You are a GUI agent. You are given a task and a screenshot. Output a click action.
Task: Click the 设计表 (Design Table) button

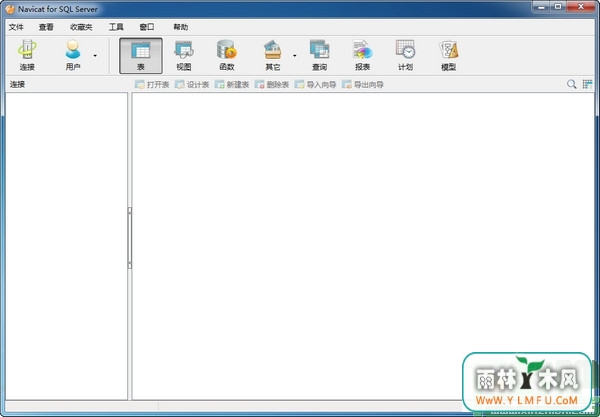click(x=192, y=85)
